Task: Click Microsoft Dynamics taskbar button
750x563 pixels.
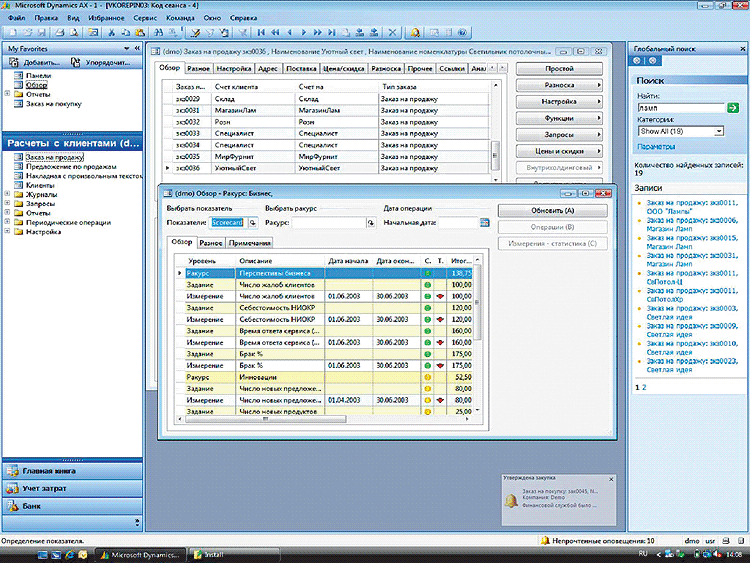Action: click(141, 555)
